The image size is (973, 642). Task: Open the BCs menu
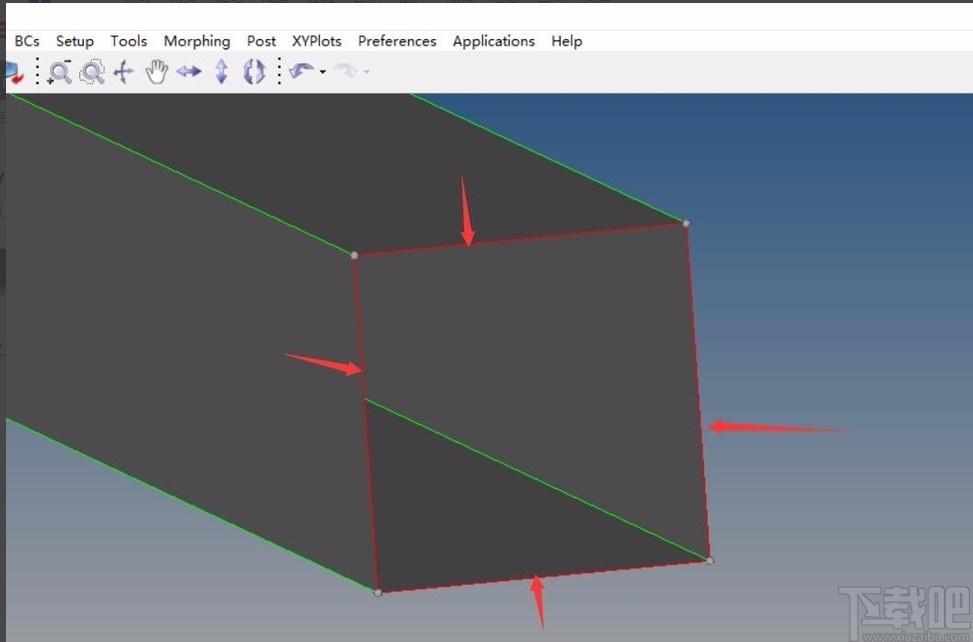[27, 41]
